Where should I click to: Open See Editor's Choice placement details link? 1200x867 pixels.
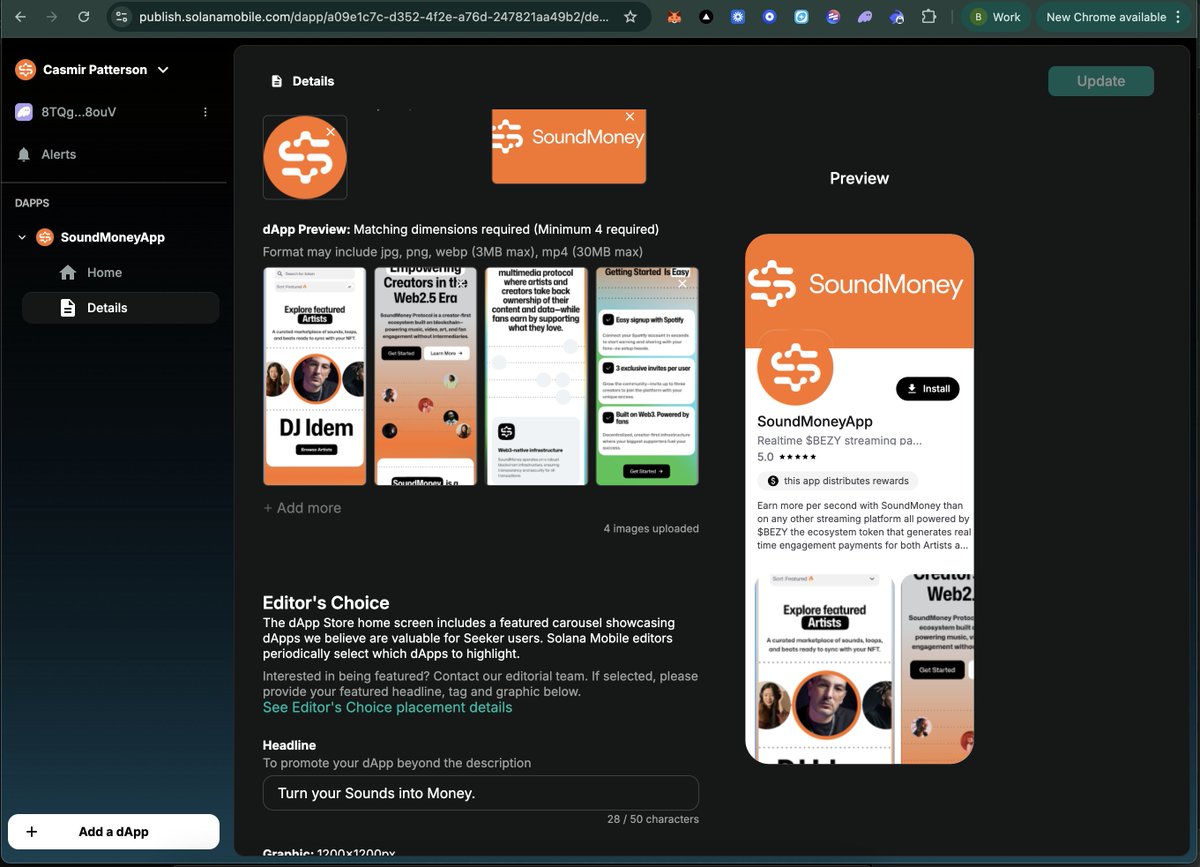[387, 707]
